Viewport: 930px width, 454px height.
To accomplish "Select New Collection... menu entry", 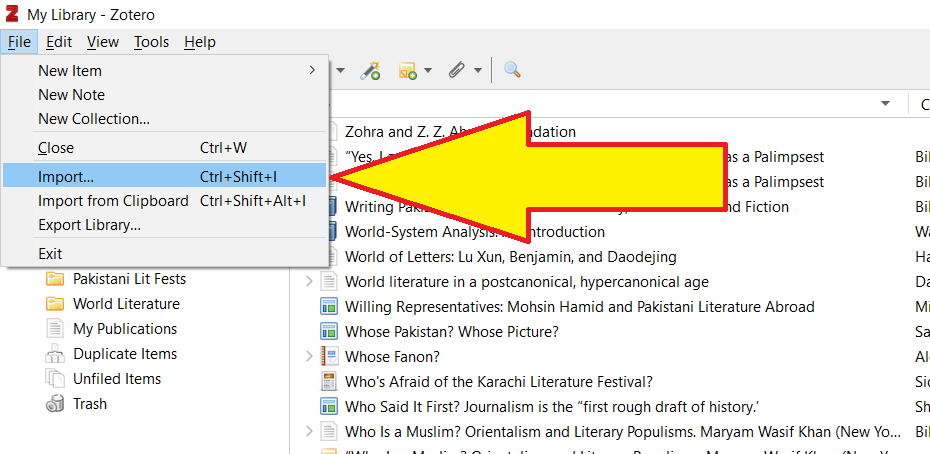I will [x=165, y=119].
